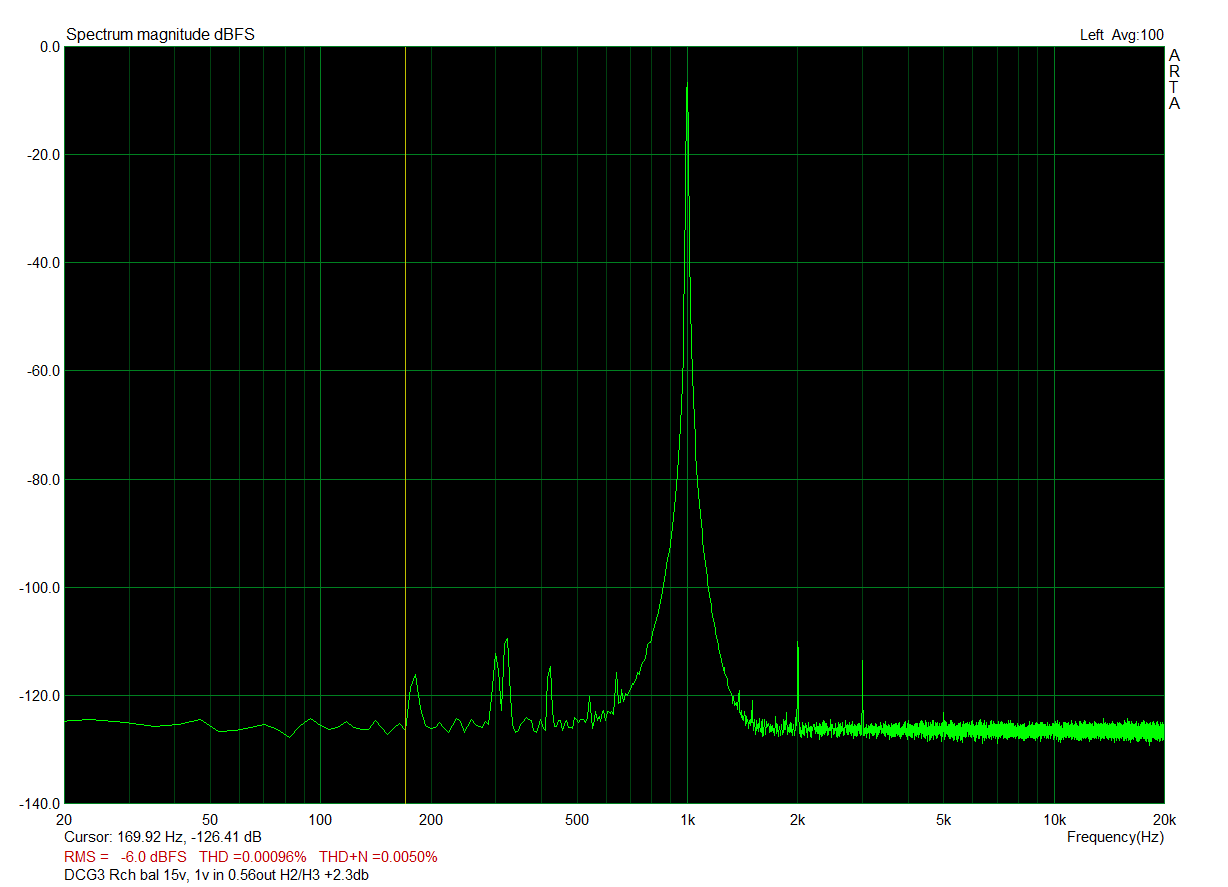Select the -120.0 y-axis label
This screenshot has height=887, width=1228.
[39, 696]
